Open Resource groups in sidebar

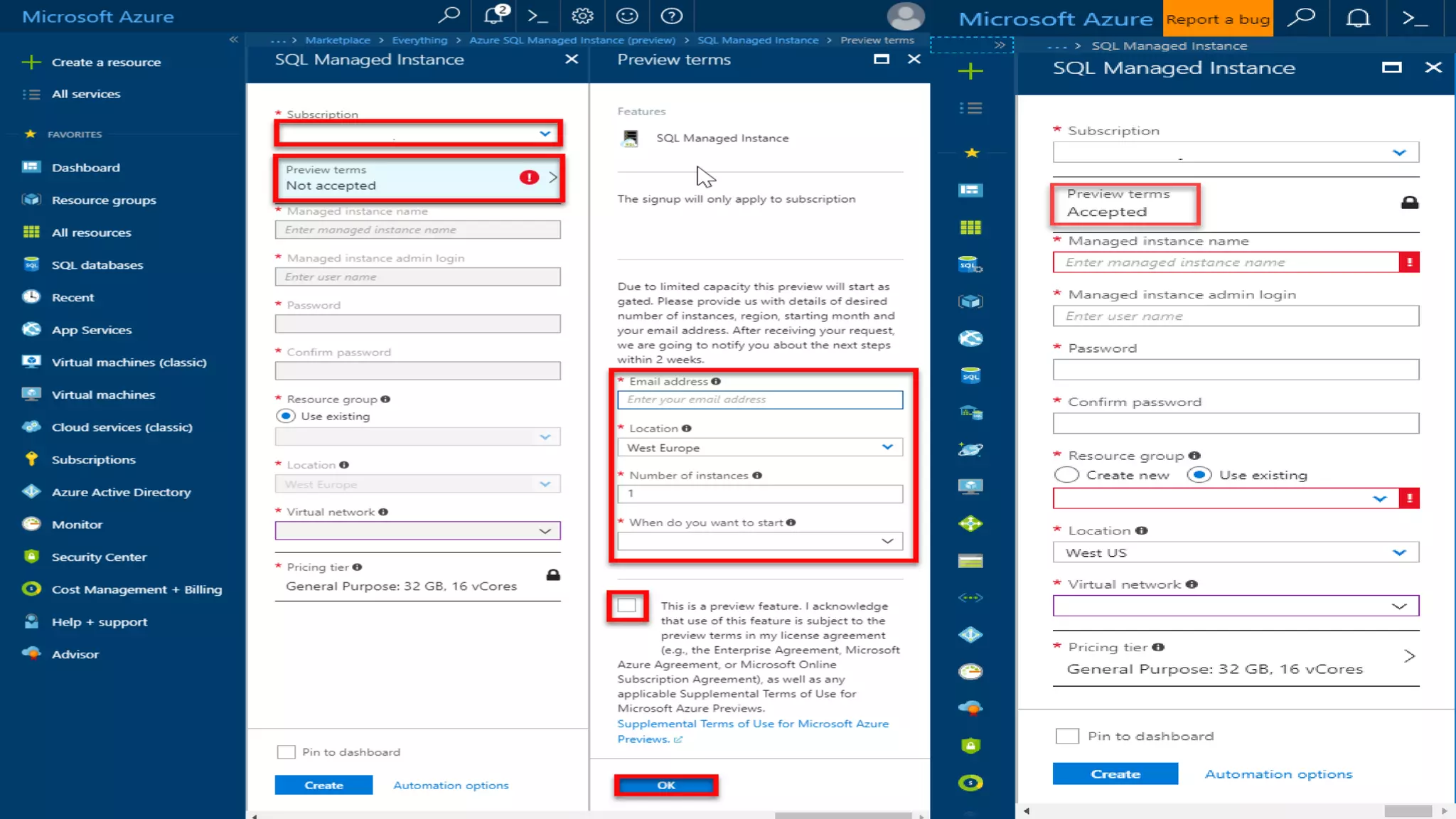point(104,200)
